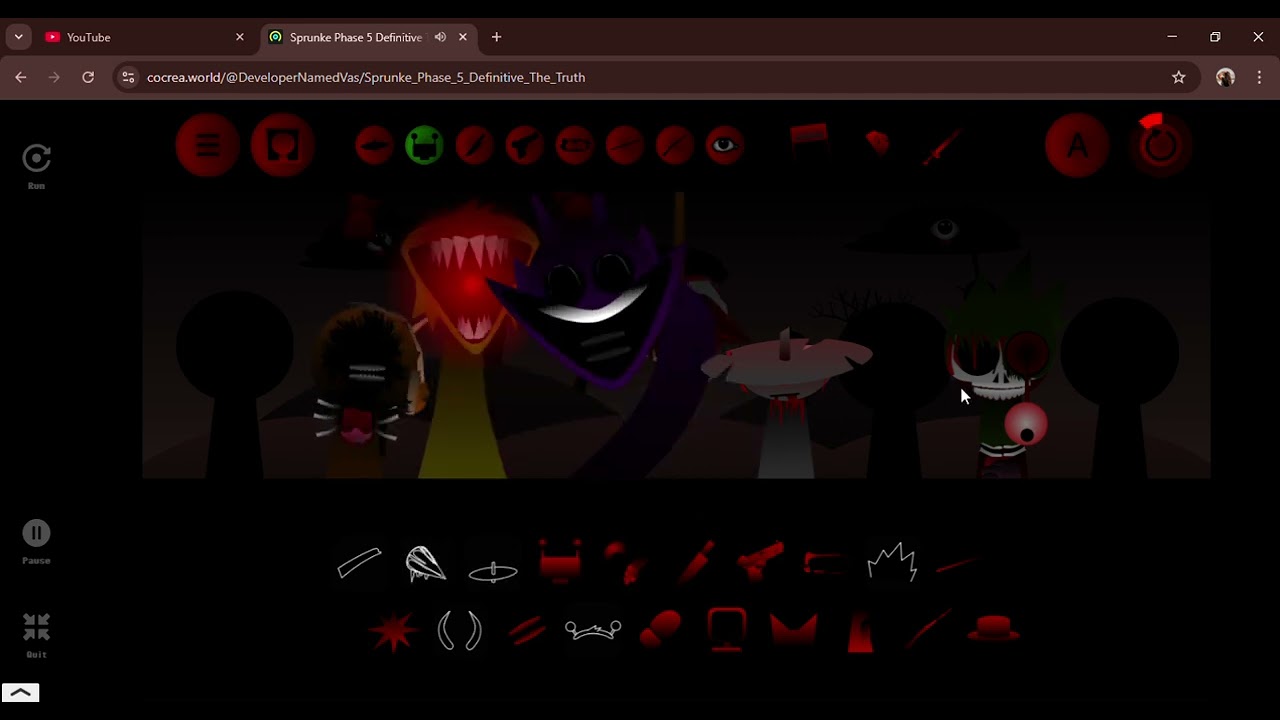
Task: Expand the bottom-left up-chevron panel
Action: (x=20, y=692)
